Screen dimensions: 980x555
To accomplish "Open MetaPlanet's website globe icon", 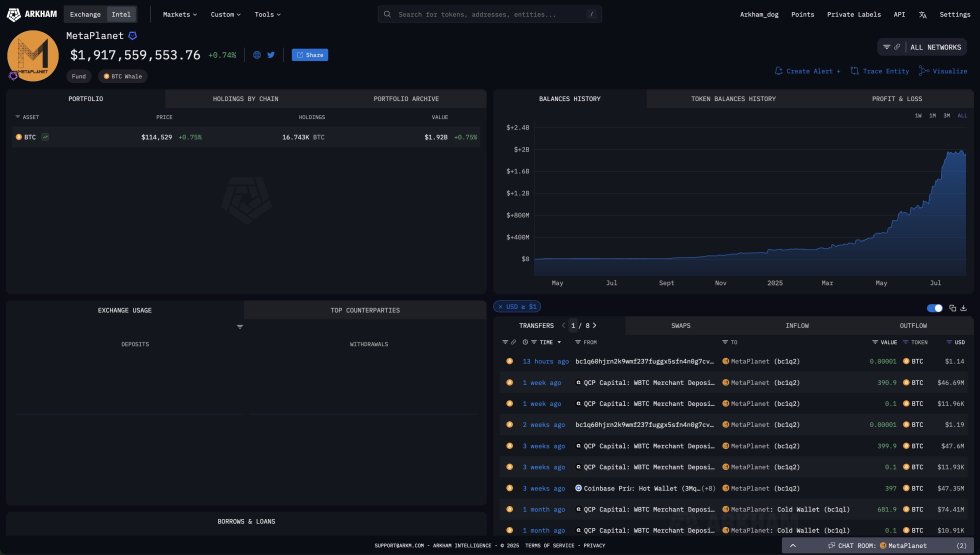I will click(257, 55).
